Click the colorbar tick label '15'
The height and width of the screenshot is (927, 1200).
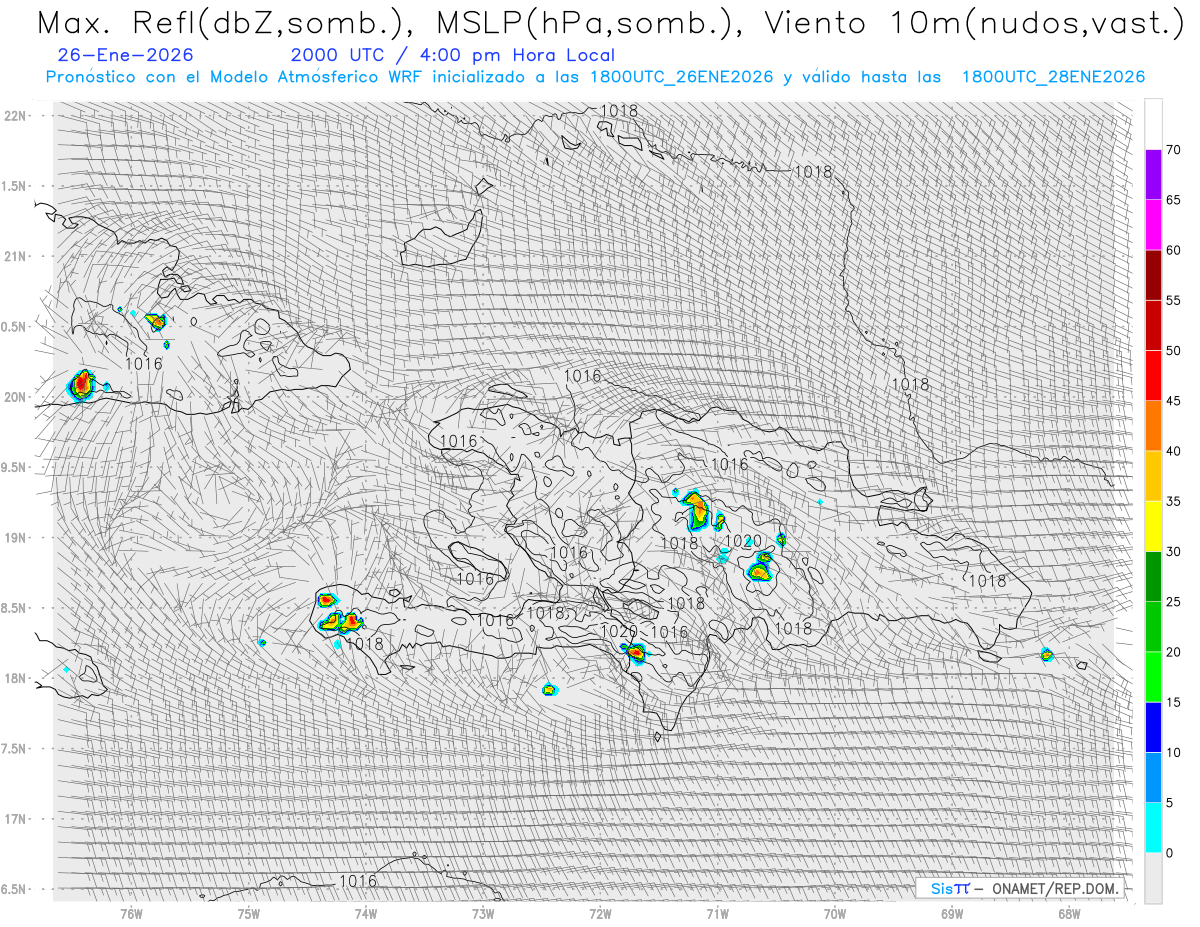1173,702
